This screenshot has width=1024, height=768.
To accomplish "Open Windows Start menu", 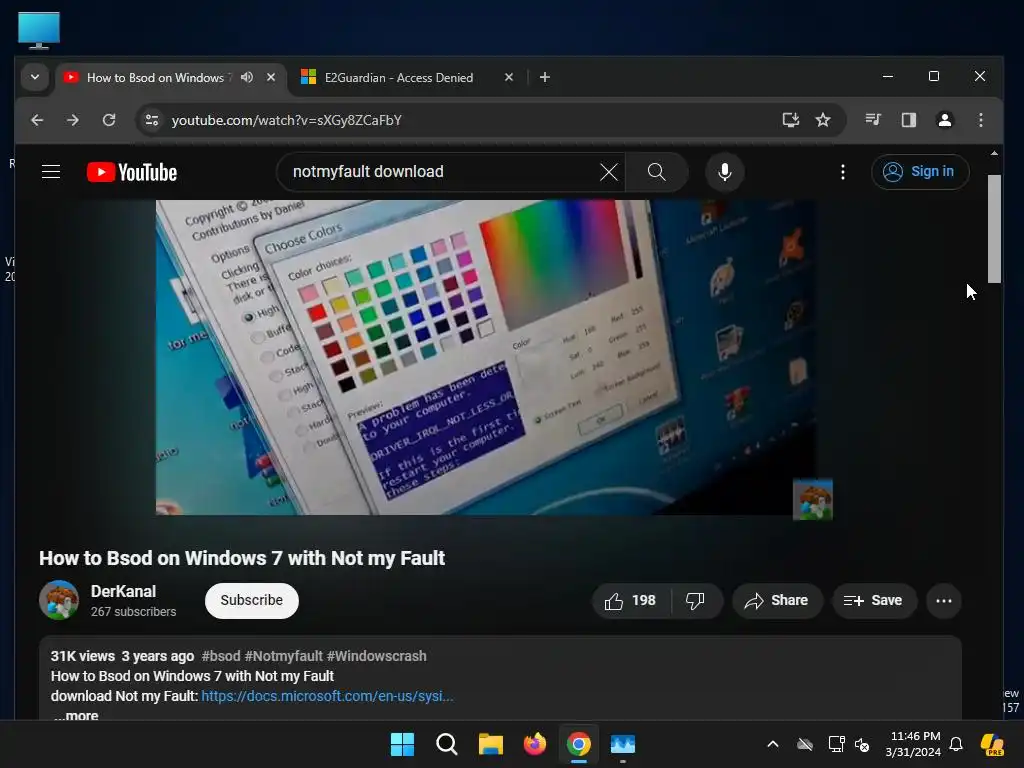I will coord(402,744).
